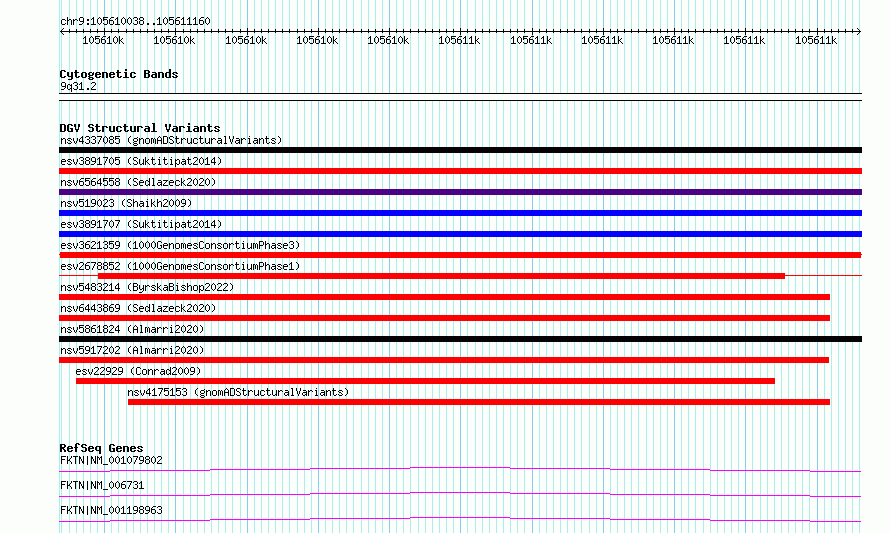The width and height of the screenshot is (890, 533).
Task: Open variant nsv519023 Shaikh2009 label
Action: 126,203
